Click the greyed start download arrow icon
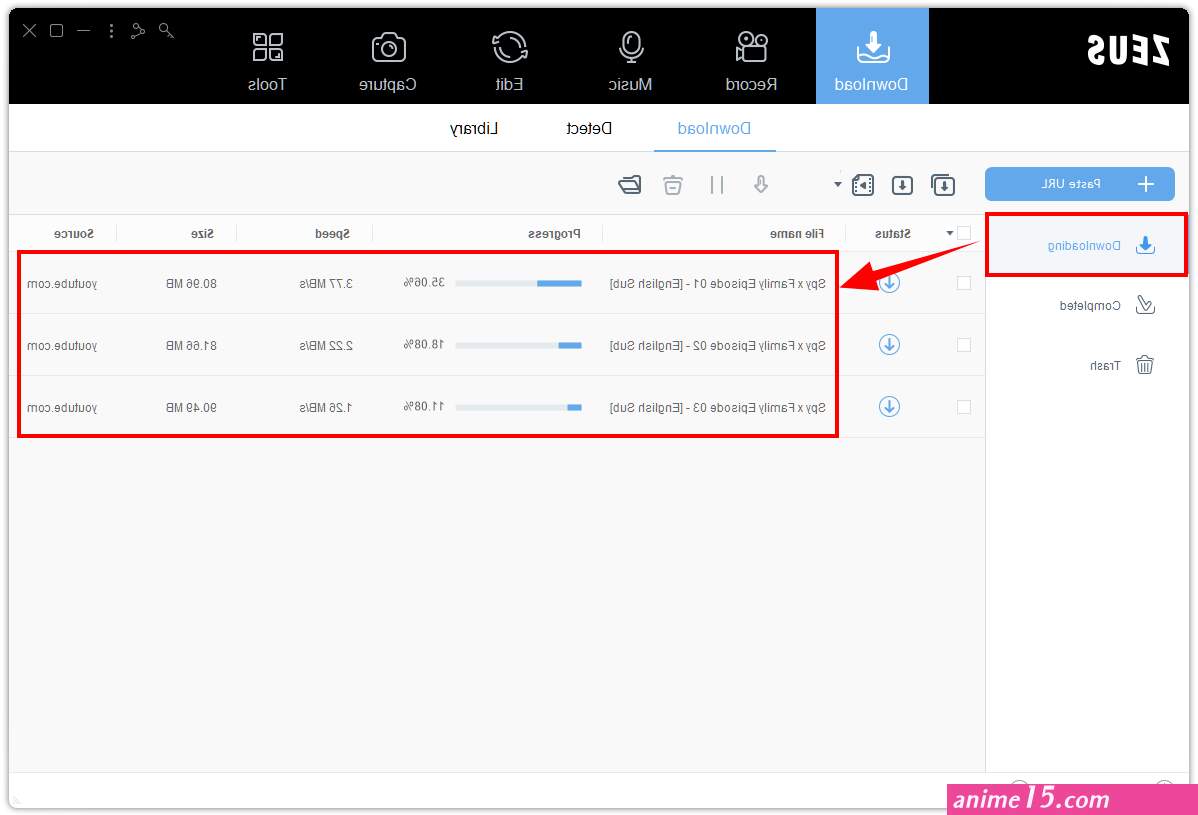 761,185
